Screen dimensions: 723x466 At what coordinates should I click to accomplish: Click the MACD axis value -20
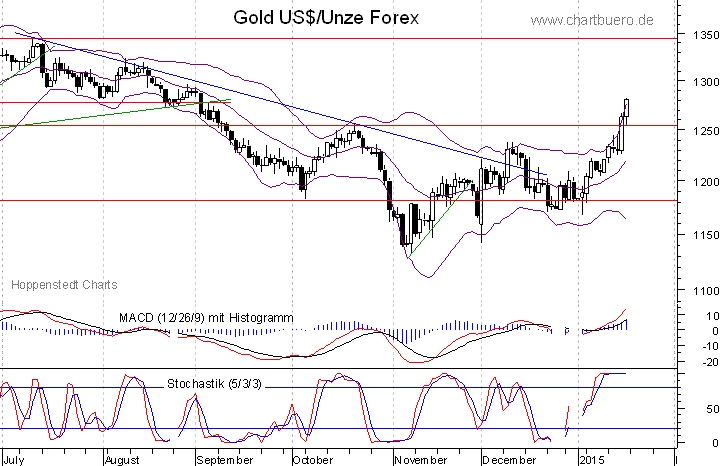710,362
